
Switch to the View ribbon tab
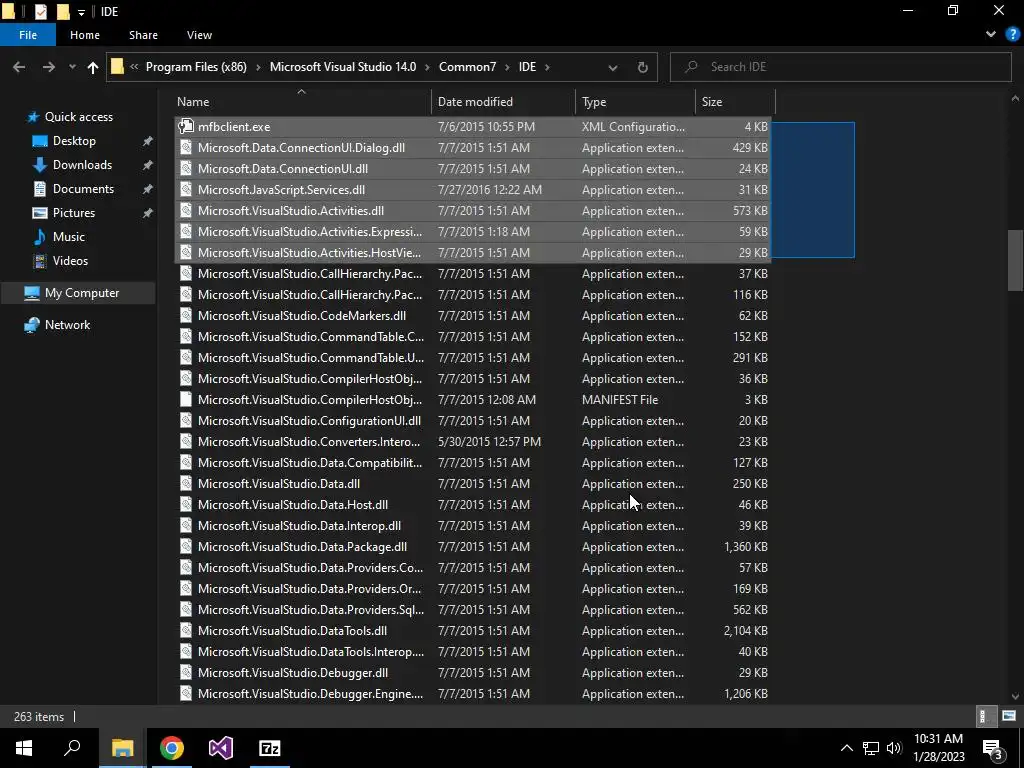199,35
